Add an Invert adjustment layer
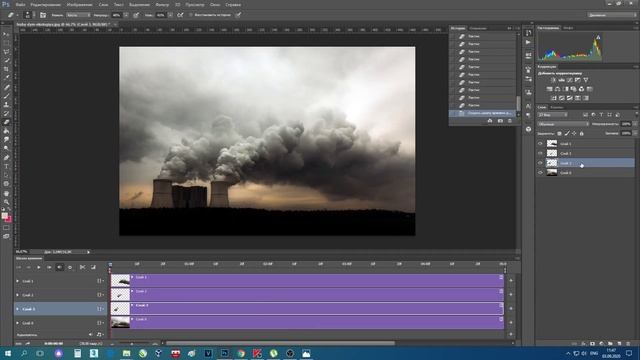 click(x=553, y=98)
